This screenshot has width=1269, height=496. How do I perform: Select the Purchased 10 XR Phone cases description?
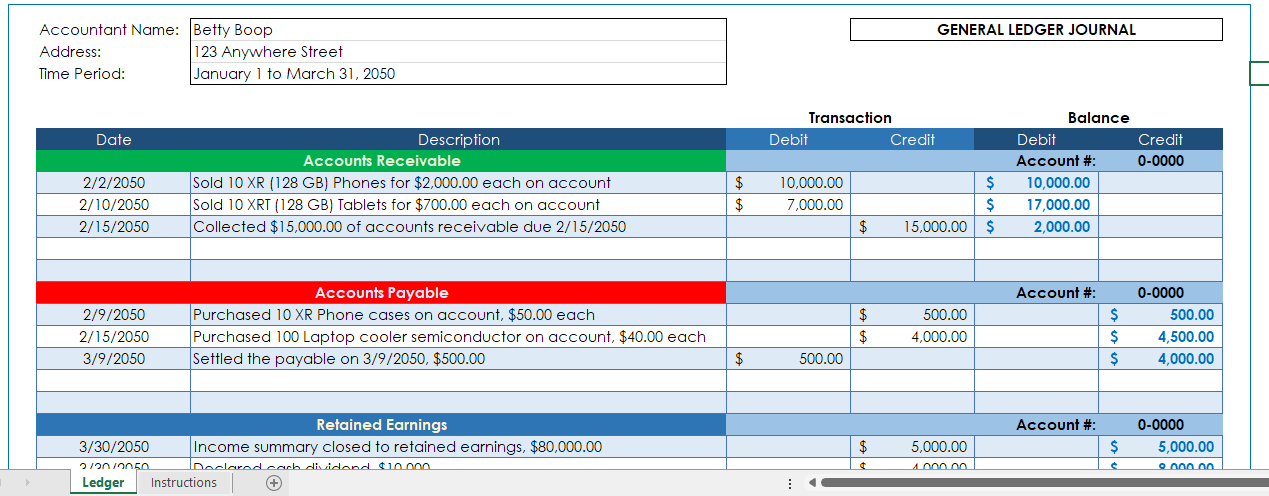(458, 315)
